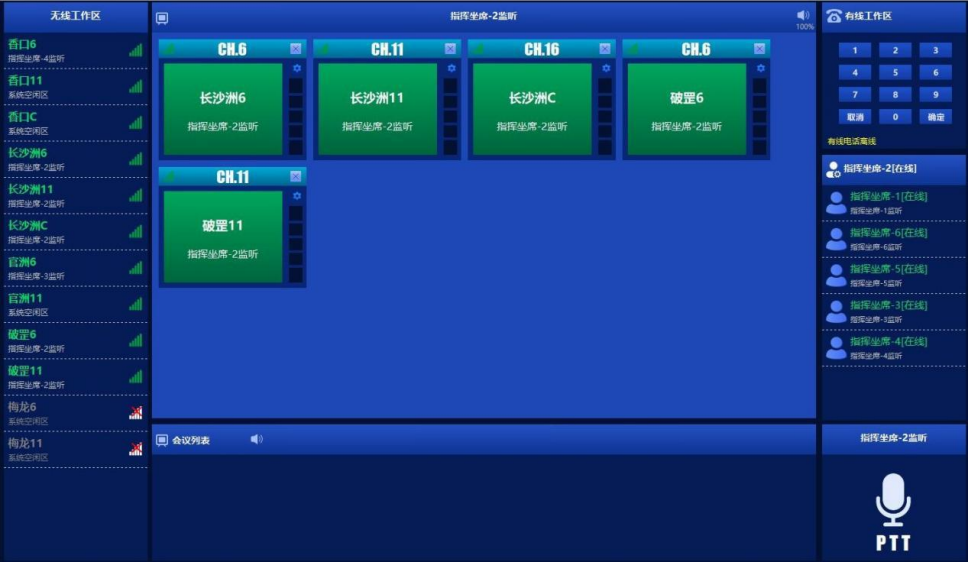This screenshot has height=563, width=969.
Task: Close the 破罡6 channel panel
Action: pyautogui.click(x=759, y=49)
